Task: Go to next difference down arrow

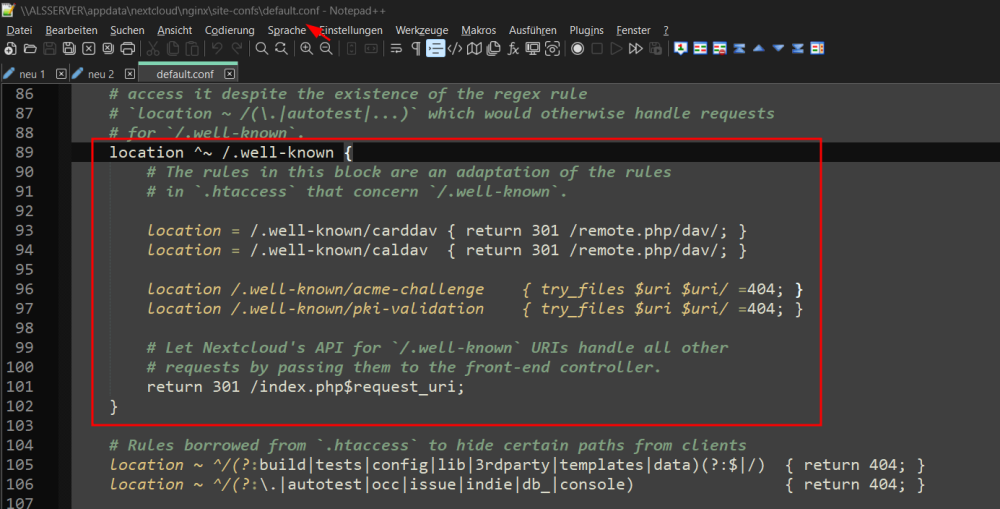Action: coord(778,48)
